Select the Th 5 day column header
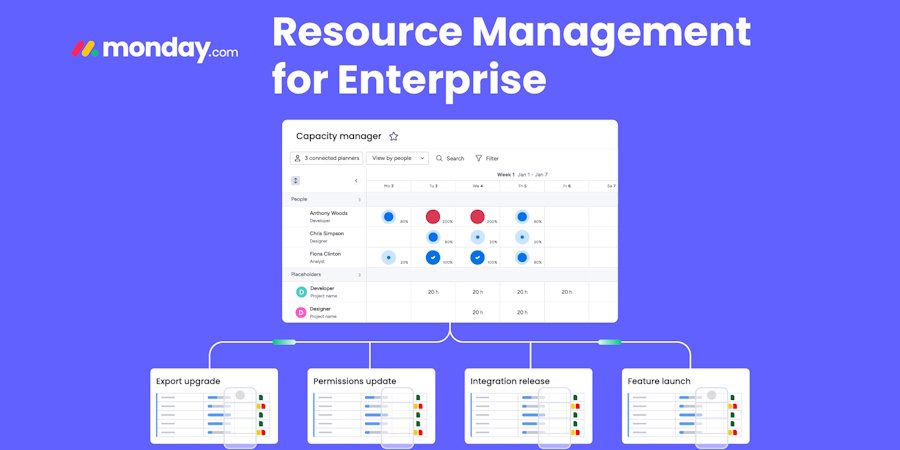Screen dimensions: 900x450 point(522,187)
